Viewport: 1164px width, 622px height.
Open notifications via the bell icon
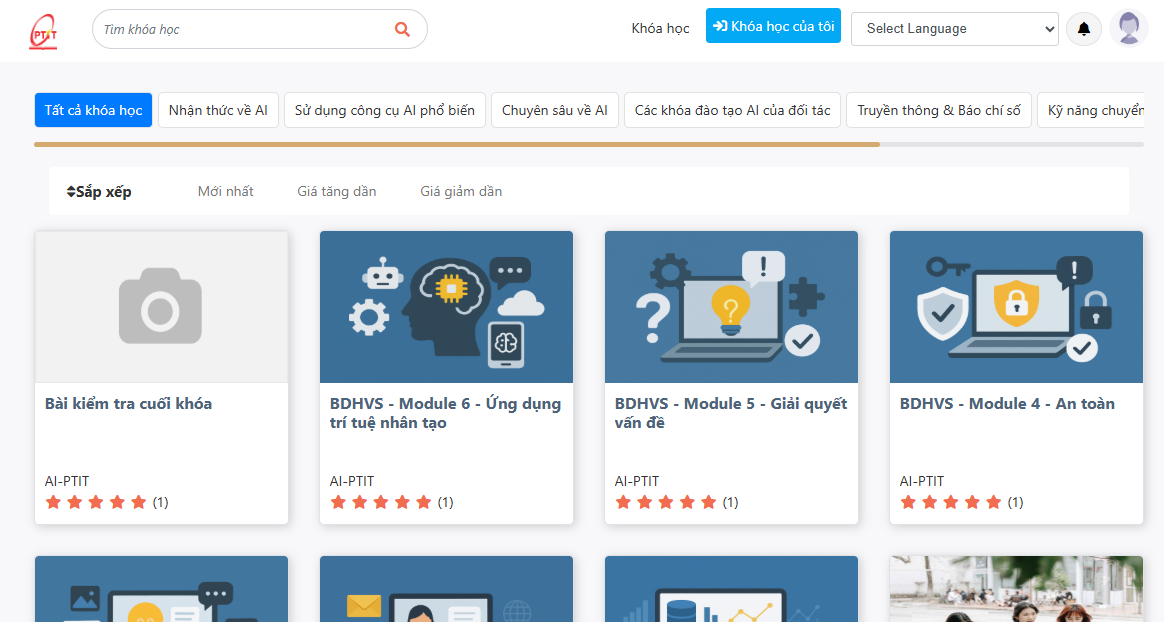[x=1084, y=29]
